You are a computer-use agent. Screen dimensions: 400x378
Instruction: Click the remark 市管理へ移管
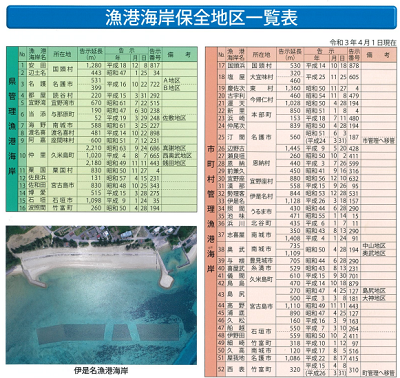[378, 141]
